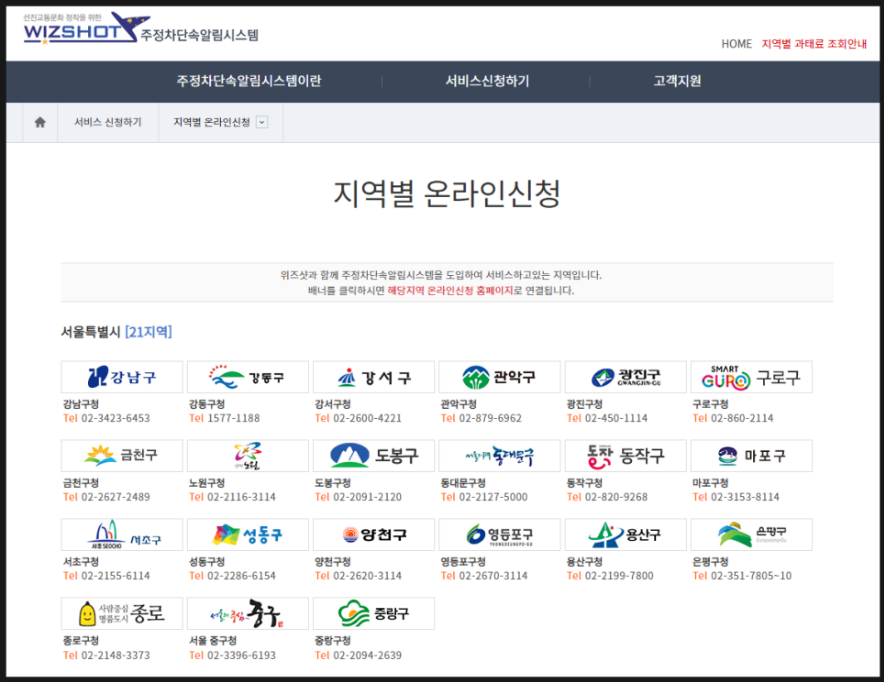Click the 해당지역 온라인신청 홈페이지 red text

tap(450, 291)
